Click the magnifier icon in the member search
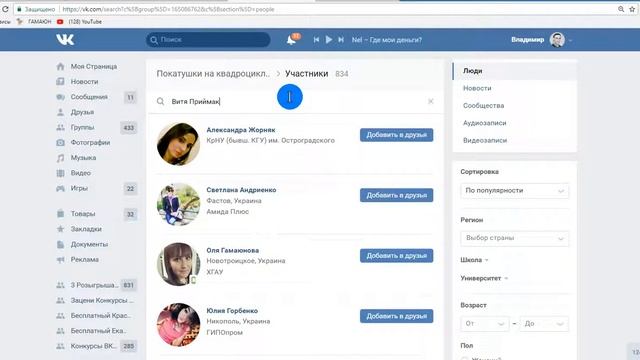 click(x=160, y=101)
